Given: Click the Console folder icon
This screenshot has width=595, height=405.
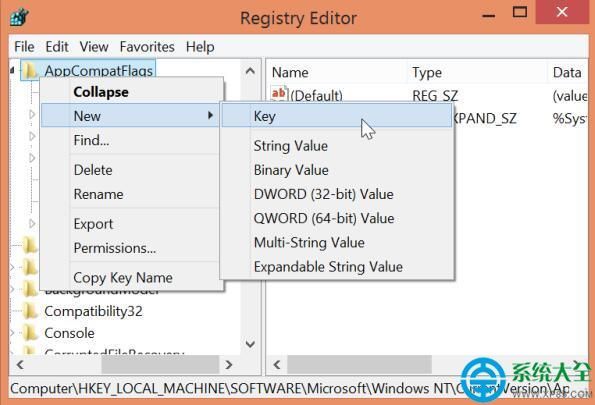Looking at the screenshot, I should point(30,333).
